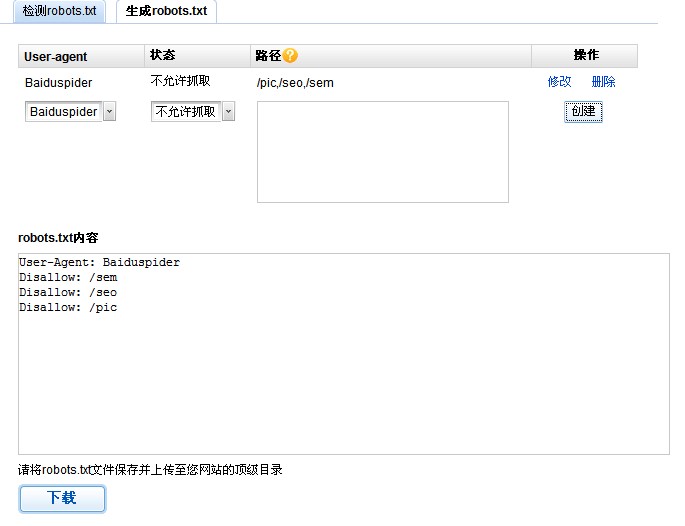Click the robots.txt内容 heading
The image size is (685, 526).
[58, 238]
